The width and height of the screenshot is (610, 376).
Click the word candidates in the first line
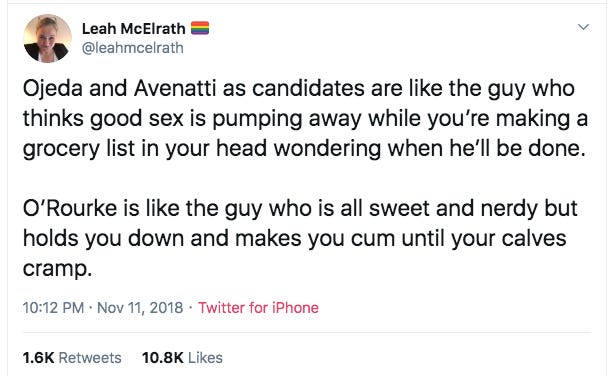point(308,88)
